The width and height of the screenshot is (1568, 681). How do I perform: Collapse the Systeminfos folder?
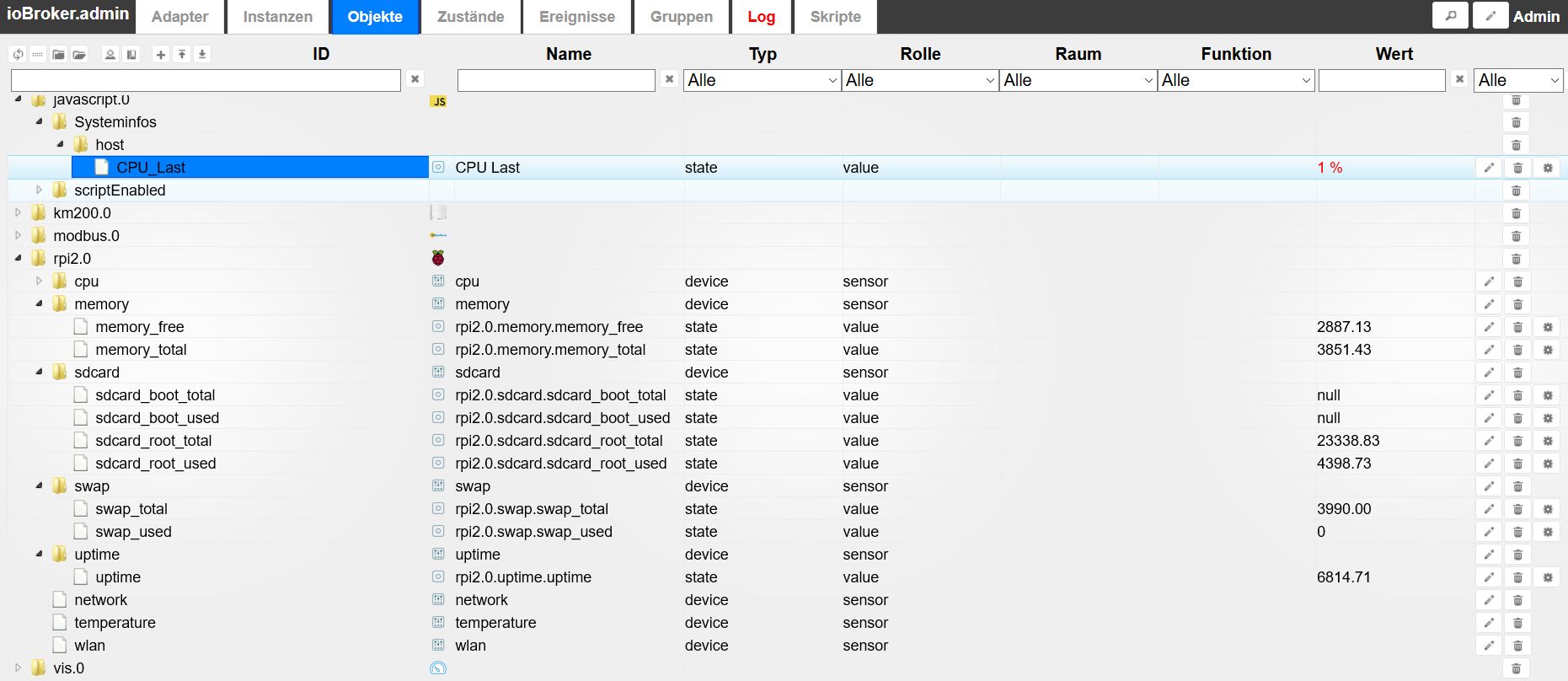pos(39,121)
